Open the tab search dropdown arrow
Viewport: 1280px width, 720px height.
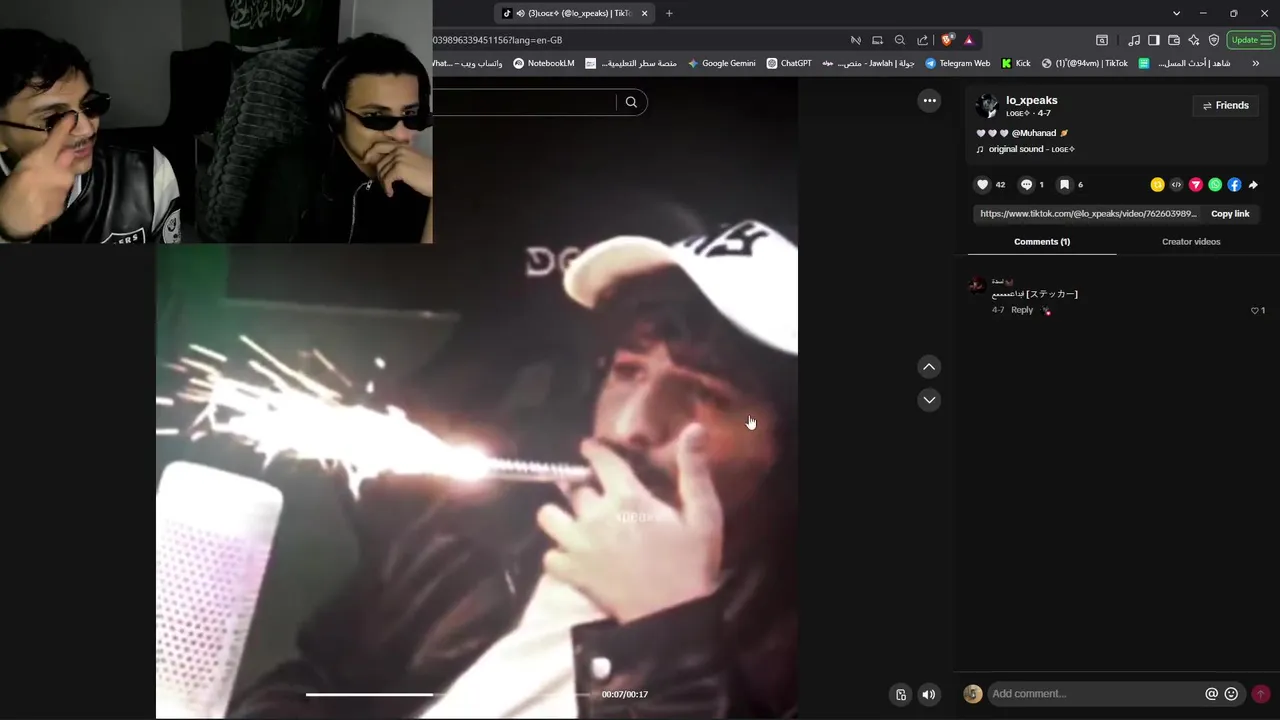tap(1176, 13)
